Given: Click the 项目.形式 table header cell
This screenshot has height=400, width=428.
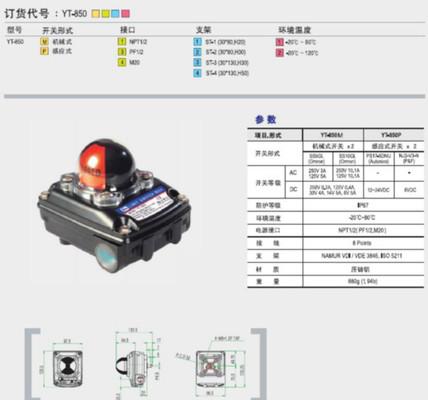Looking at the screenshot, I should click(x=275, y=135).
